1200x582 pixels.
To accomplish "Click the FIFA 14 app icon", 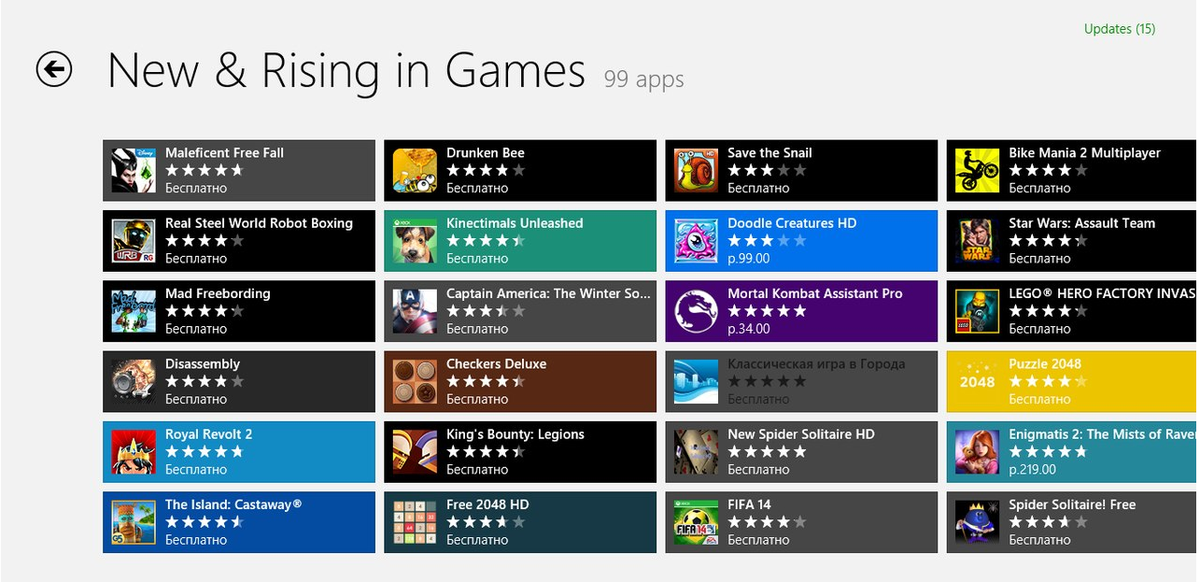I will (x=696, y=522).
